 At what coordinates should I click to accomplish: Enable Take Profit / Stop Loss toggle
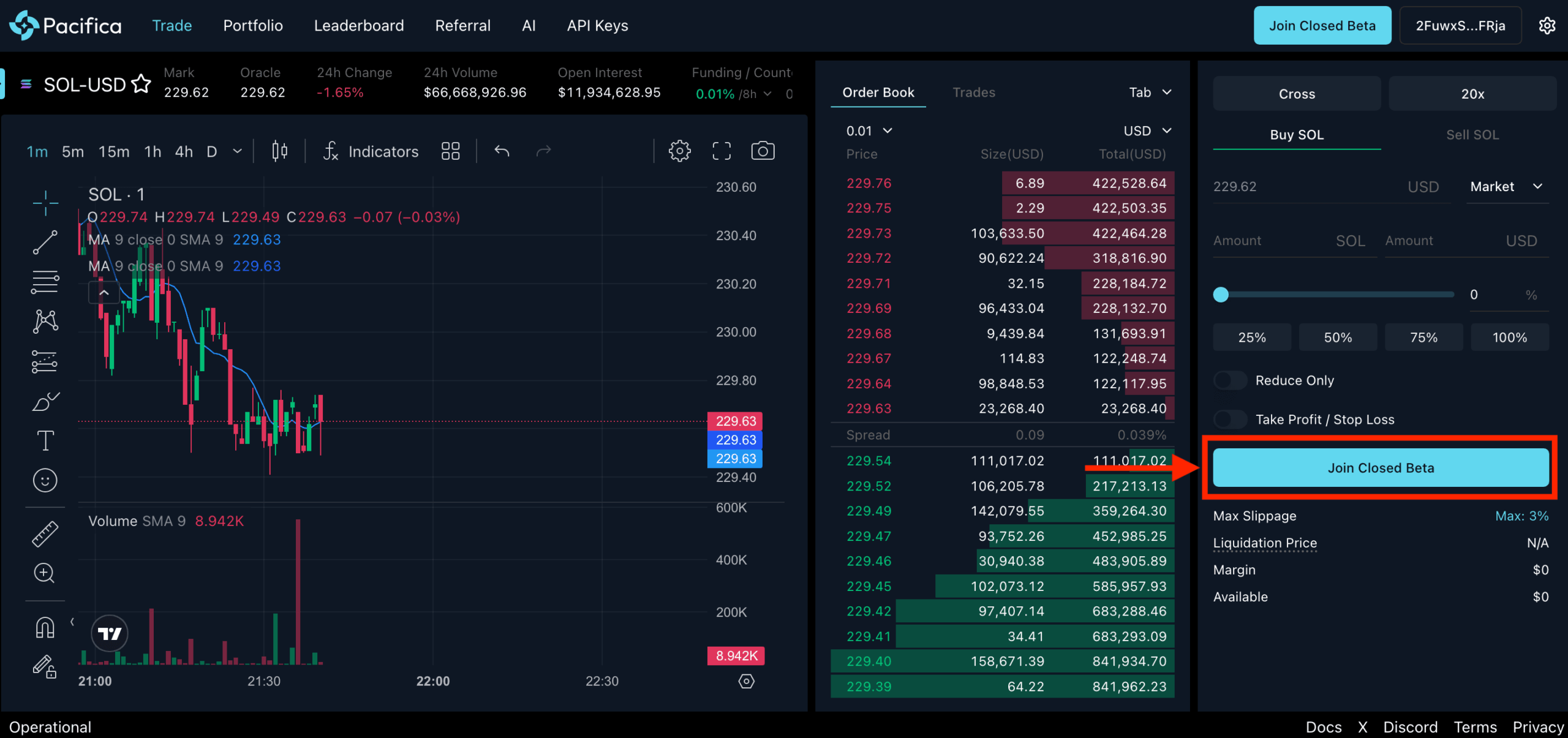tap(1230, 420)
